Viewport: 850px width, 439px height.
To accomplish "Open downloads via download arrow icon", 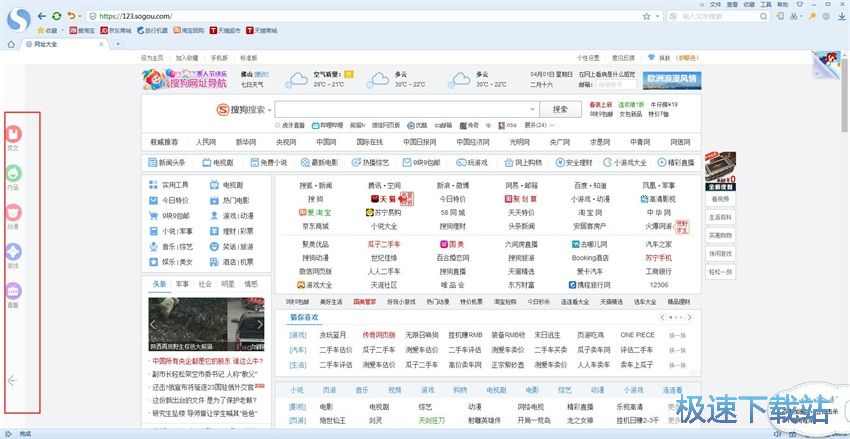I will tap(840, 17).
